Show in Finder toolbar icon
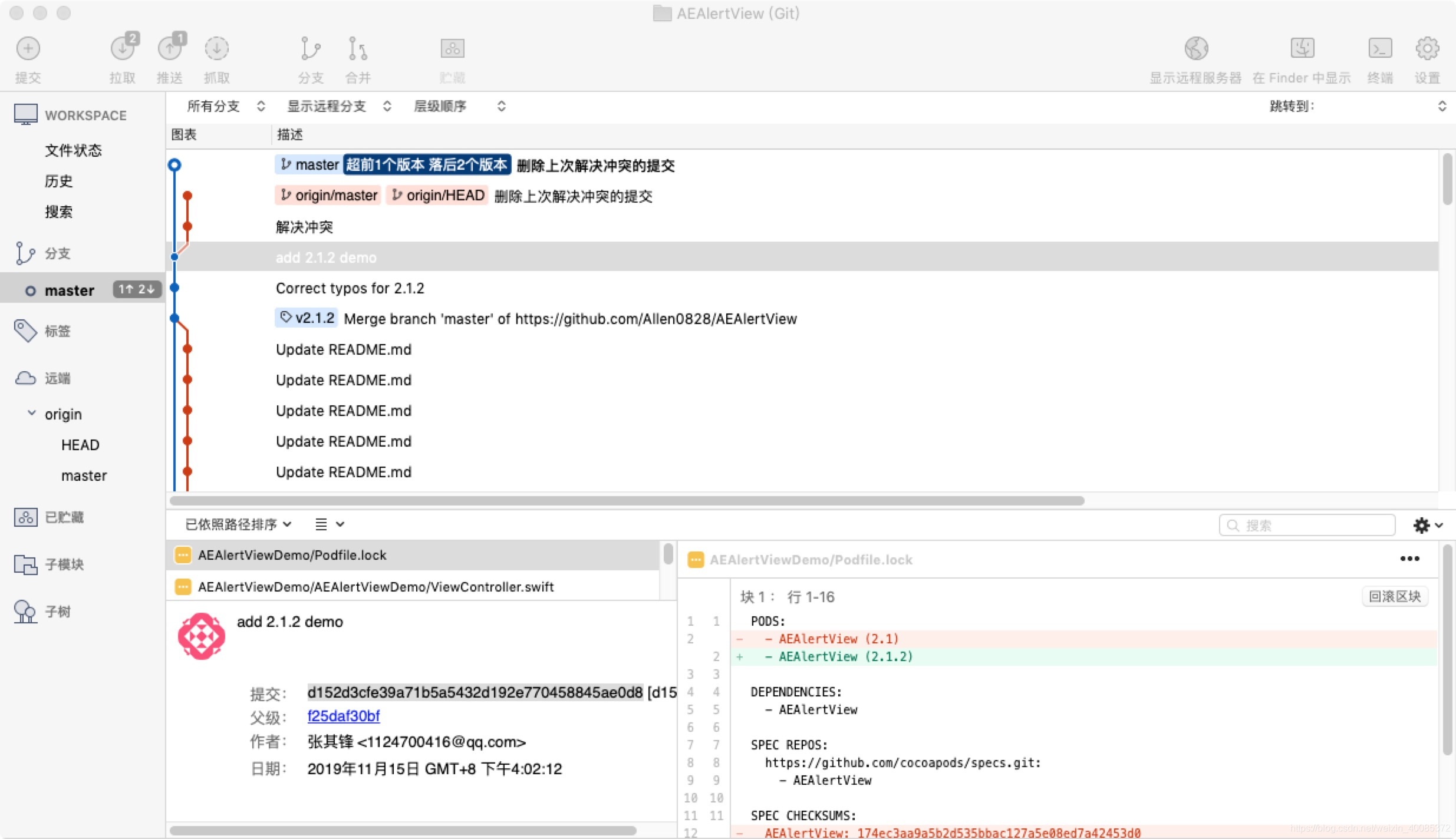 (1302, 49)
